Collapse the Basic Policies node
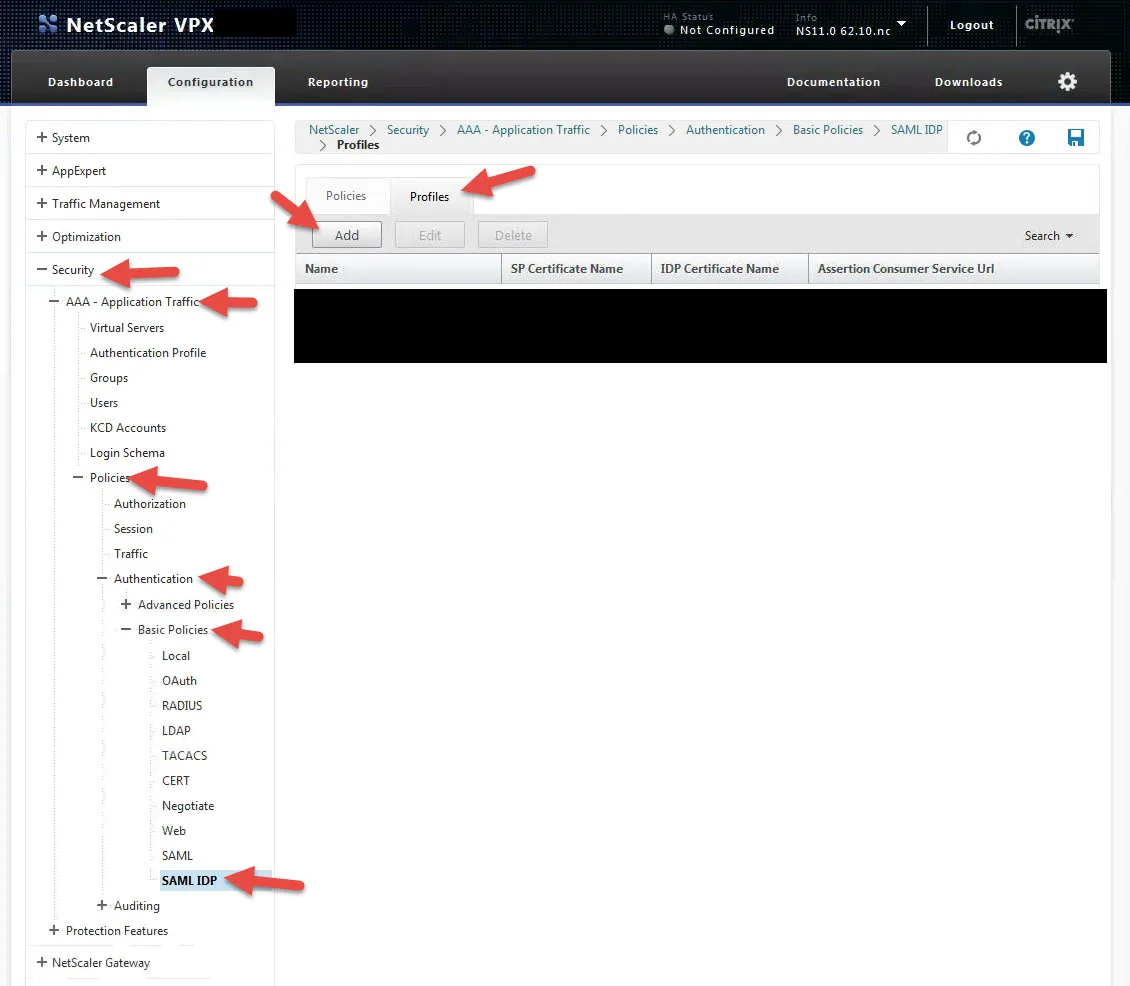Screen dimensions: 1130x986 pos(126,629)
